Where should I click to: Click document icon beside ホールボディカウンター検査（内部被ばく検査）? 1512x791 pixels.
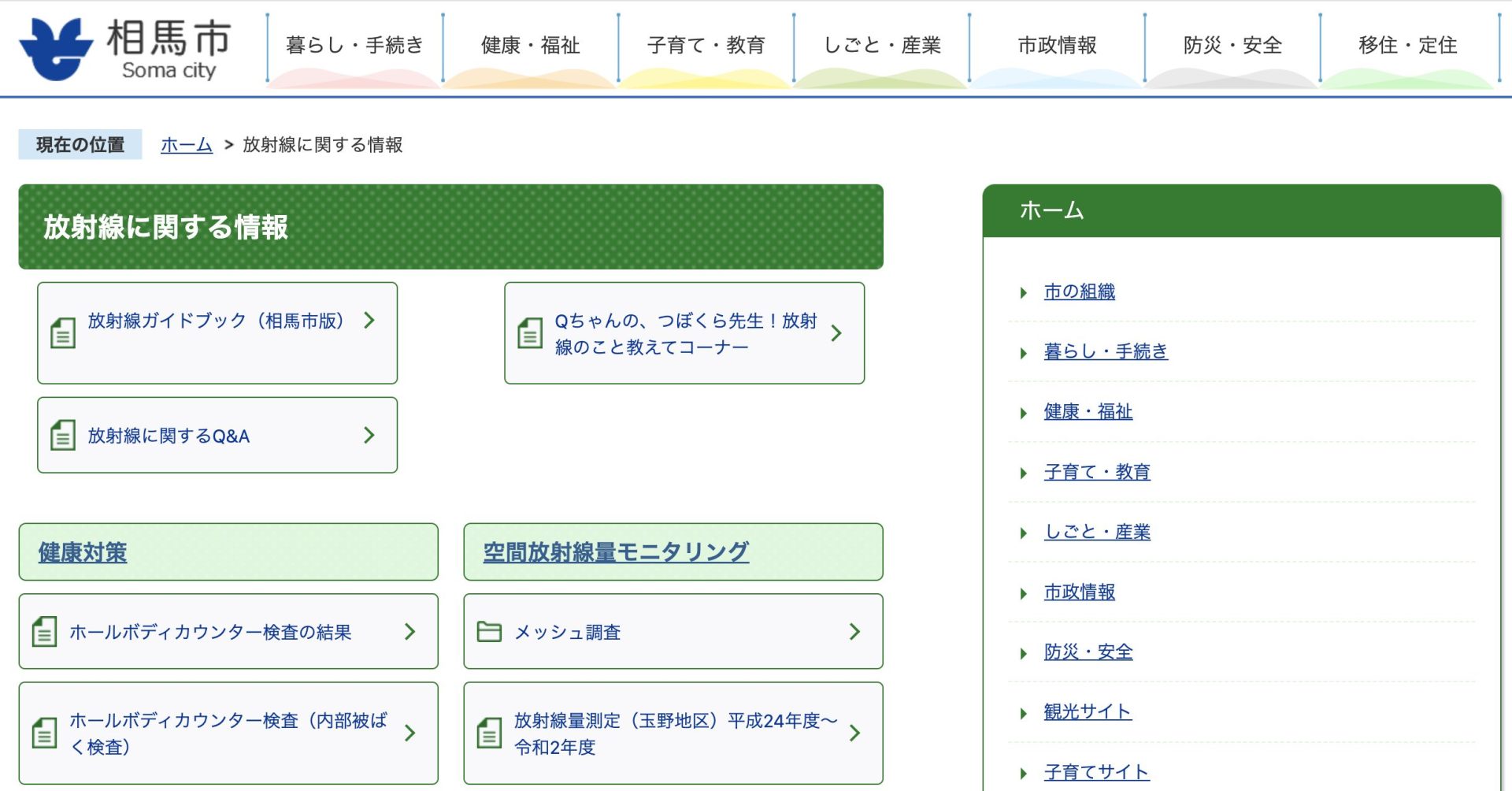45,733
